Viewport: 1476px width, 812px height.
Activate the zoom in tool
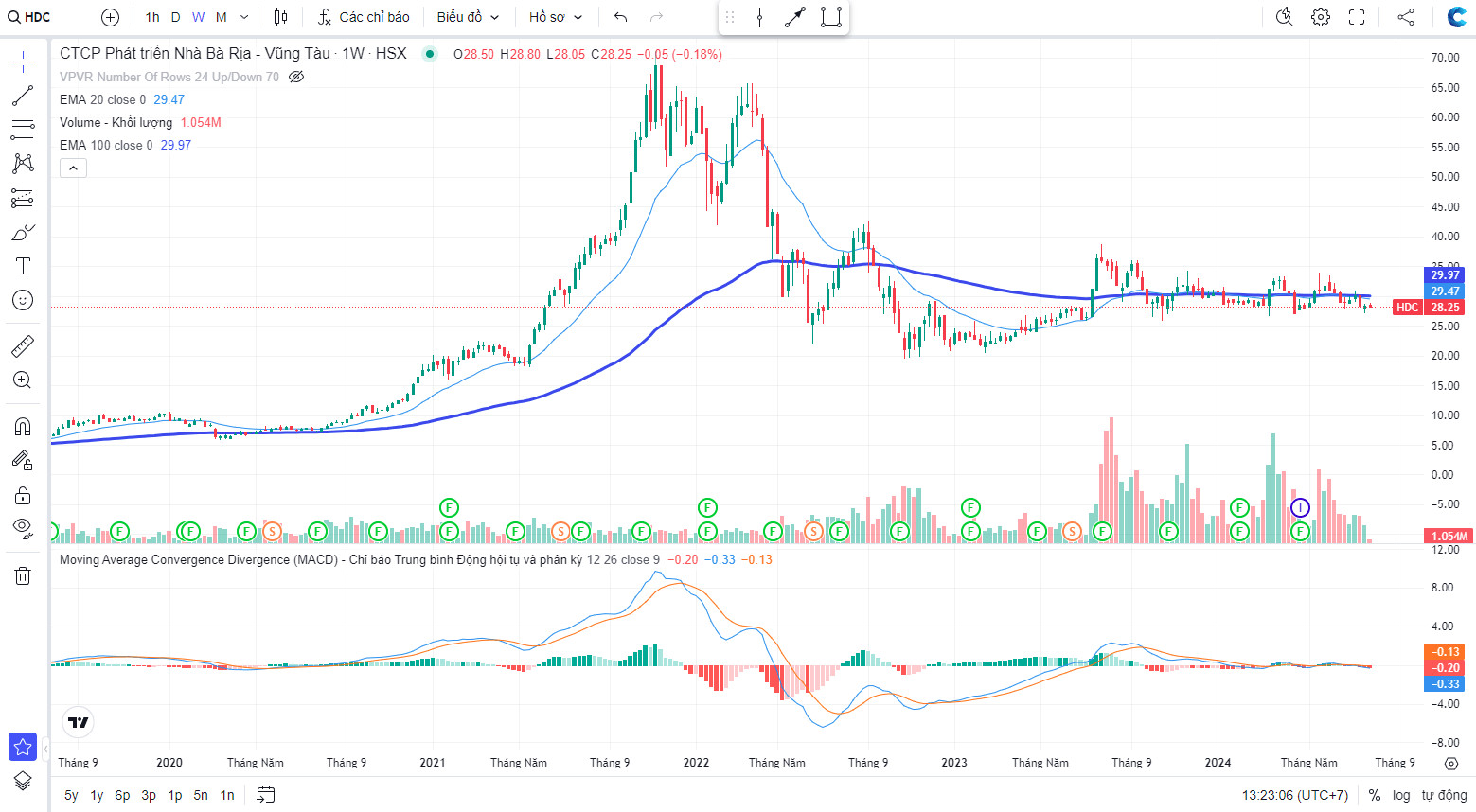pyautogui.click(x=23, y=380)
